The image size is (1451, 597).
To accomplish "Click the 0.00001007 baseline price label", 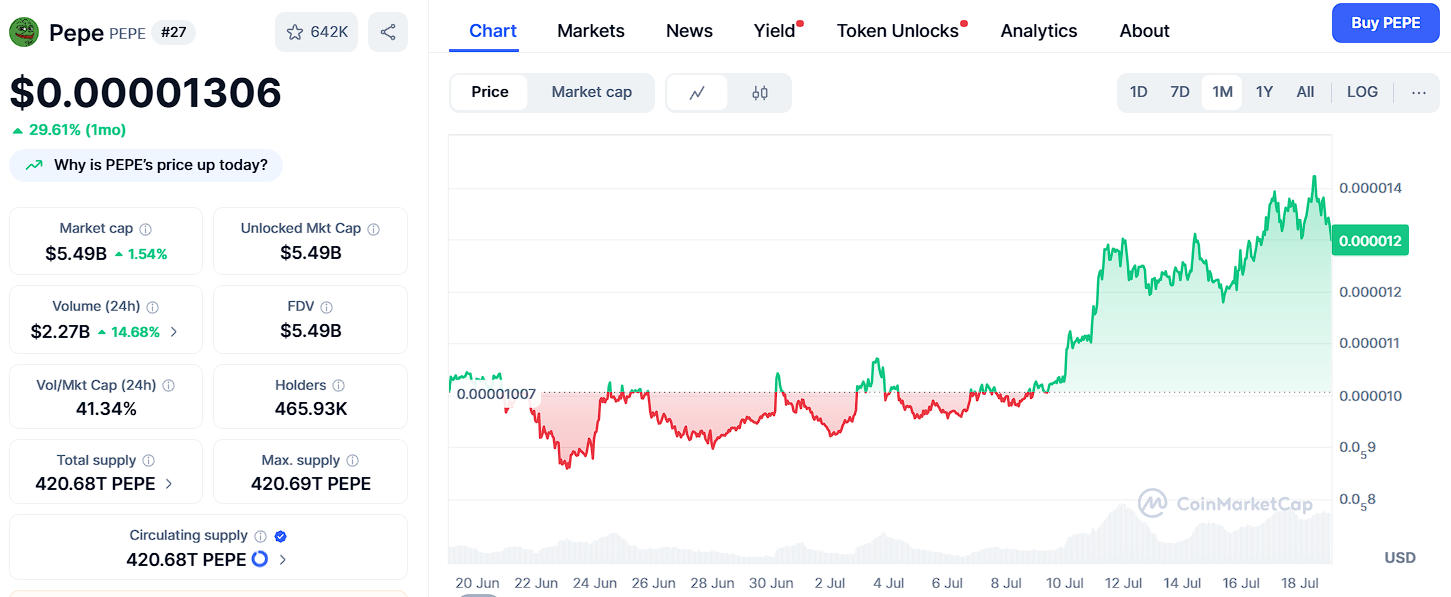I will 496,394.
